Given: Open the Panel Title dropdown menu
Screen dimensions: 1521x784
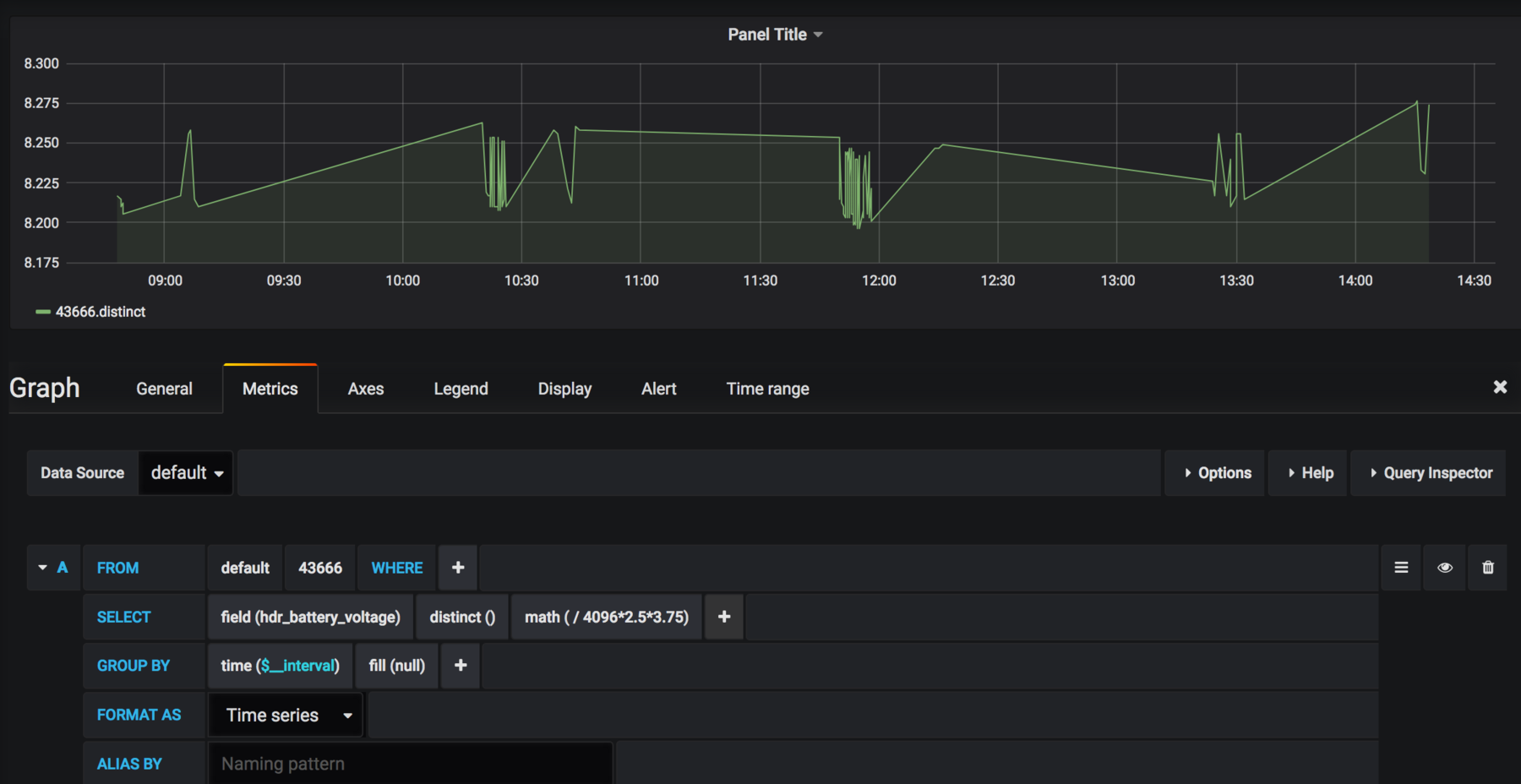Looking at the screenshot, I should point(774,34).
